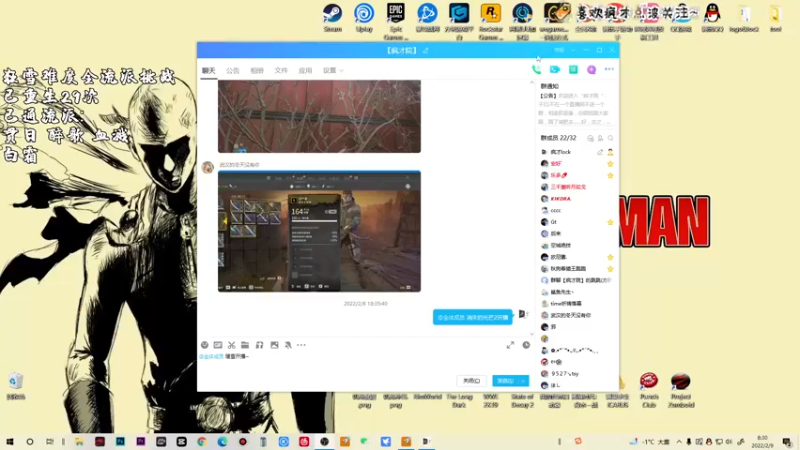Open the emoji picker in chat toolbar
Image resolution: width=800 pixels, height=450 pixels.
[x=205, y=345]
